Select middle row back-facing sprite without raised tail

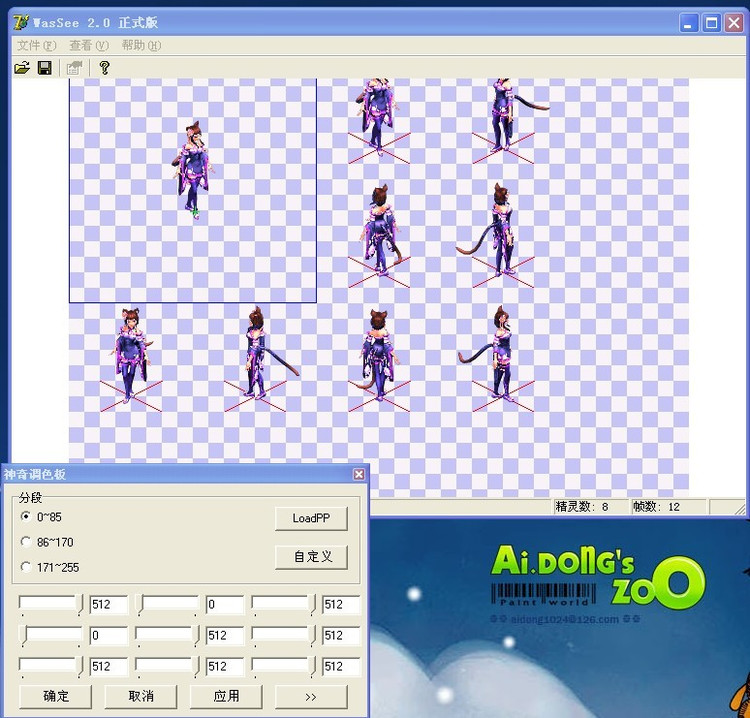click(380, 231)
